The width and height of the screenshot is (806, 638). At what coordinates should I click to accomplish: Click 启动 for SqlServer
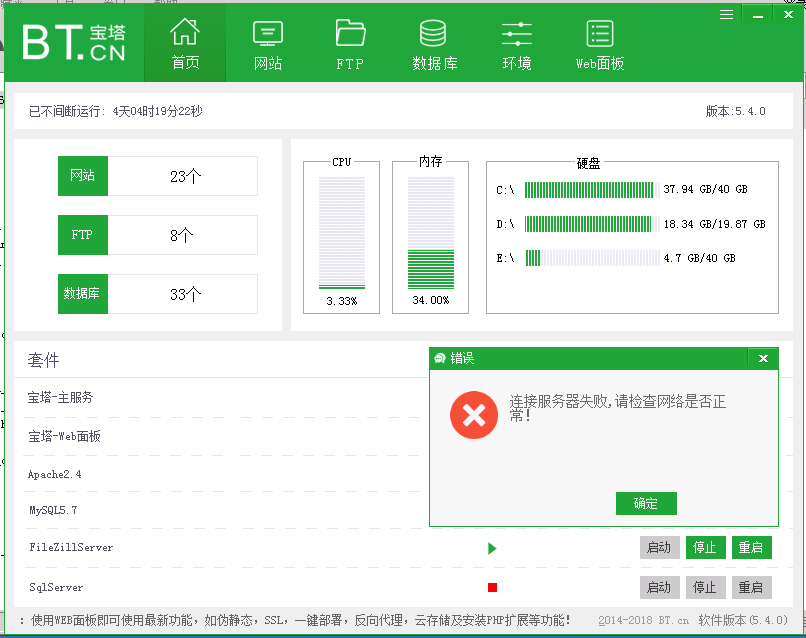(660, 587)
